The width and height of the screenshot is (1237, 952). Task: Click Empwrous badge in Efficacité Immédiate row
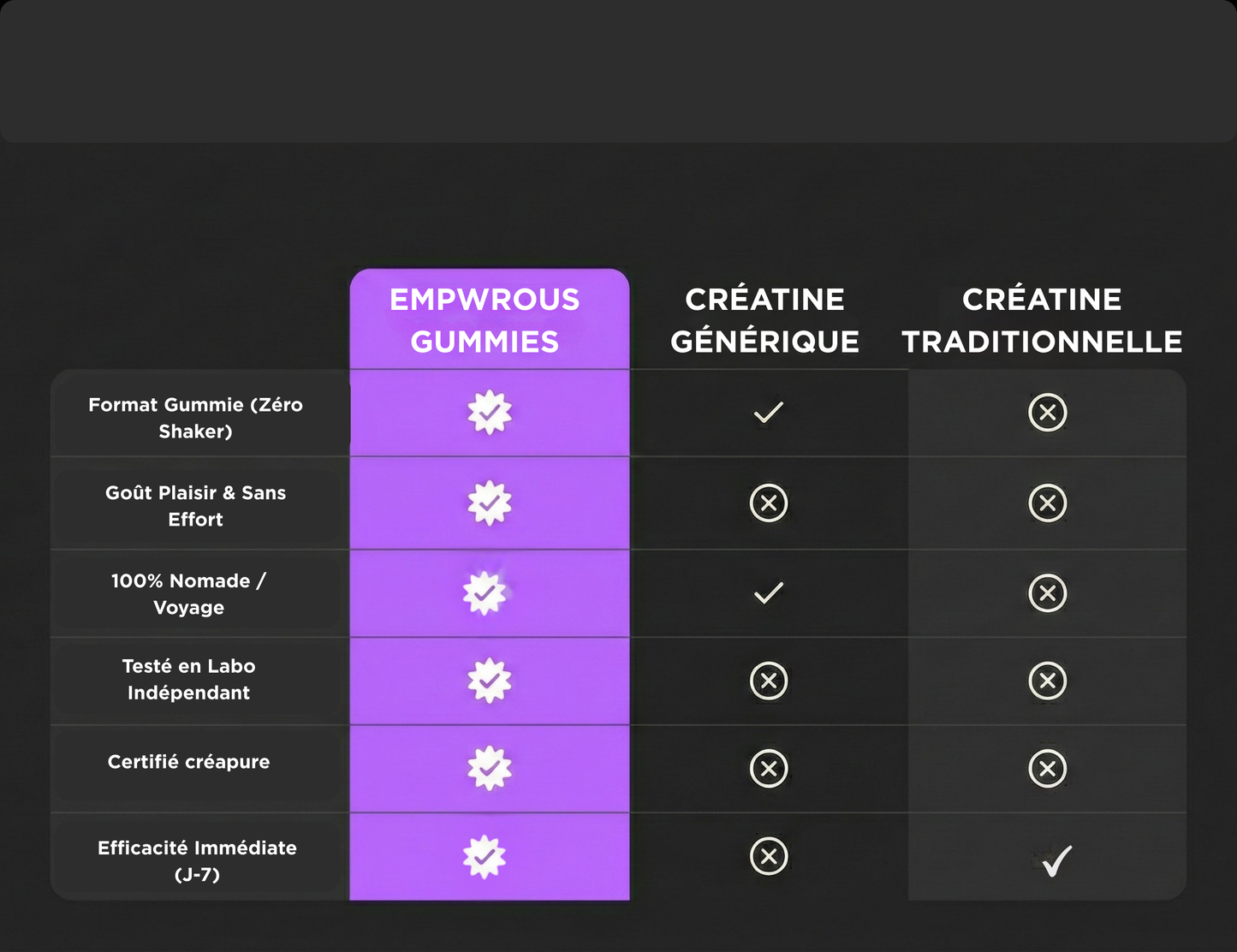[x=485, y=856]
